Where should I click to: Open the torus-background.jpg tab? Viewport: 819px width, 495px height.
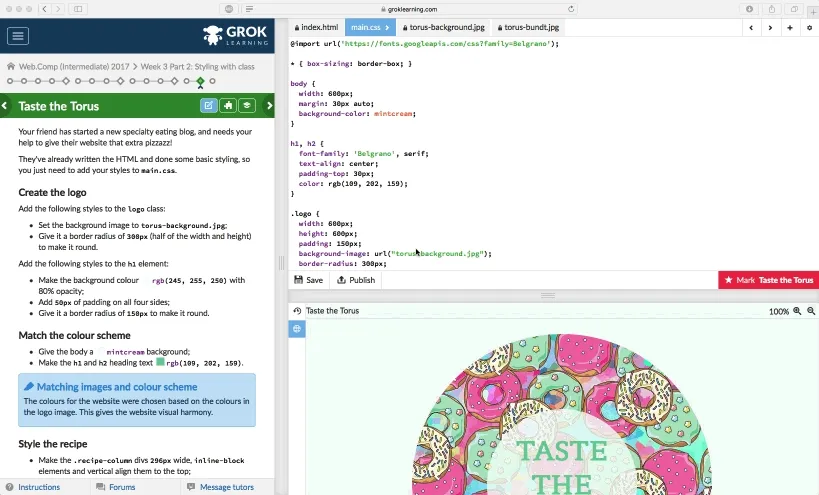coord(444,27)
